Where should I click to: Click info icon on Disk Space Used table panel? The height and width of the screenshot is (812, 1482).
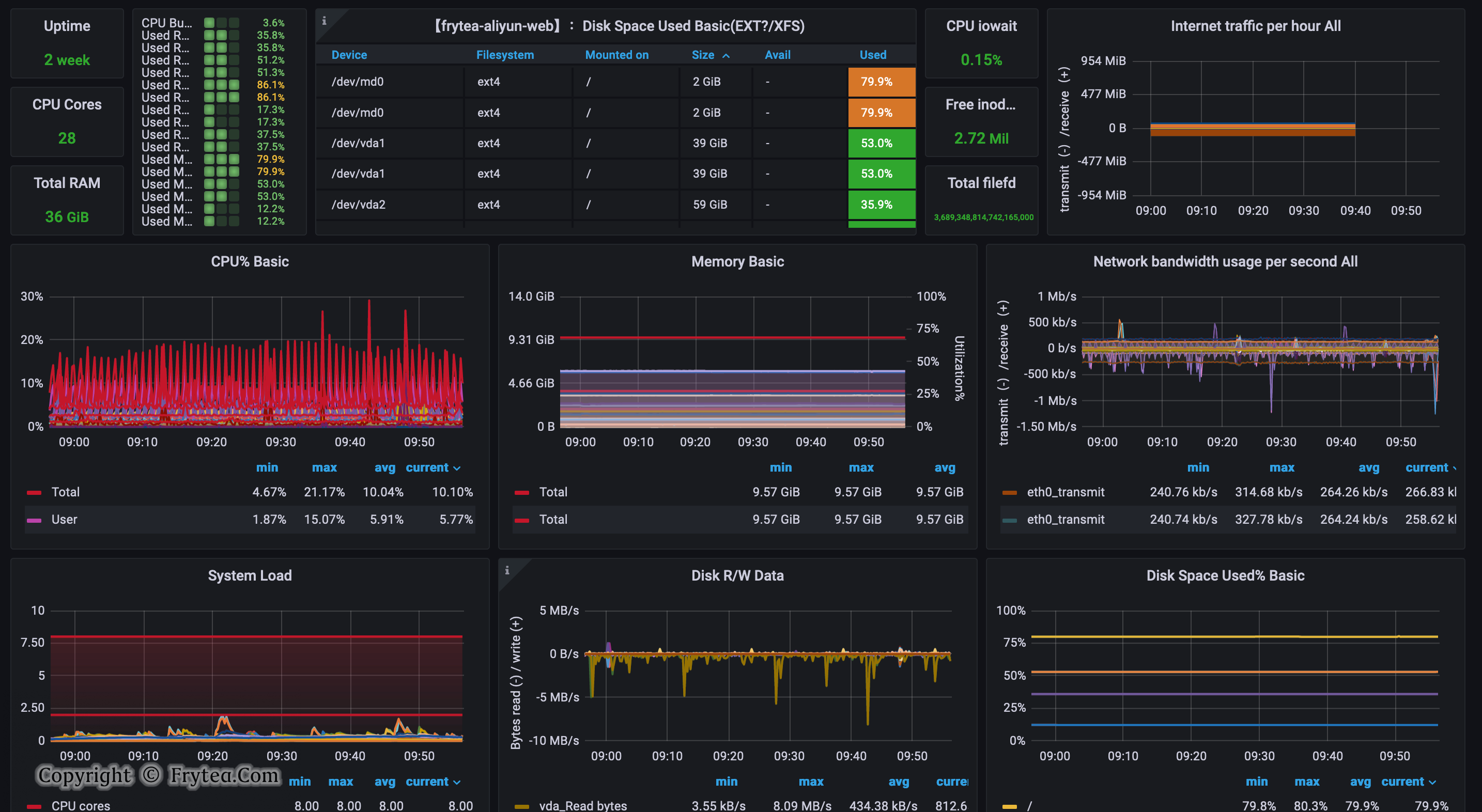324,21
